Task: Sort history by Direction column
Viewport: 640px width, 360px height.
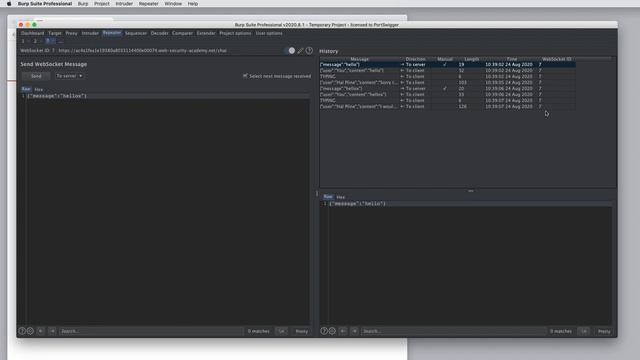Action: (416, 59)
